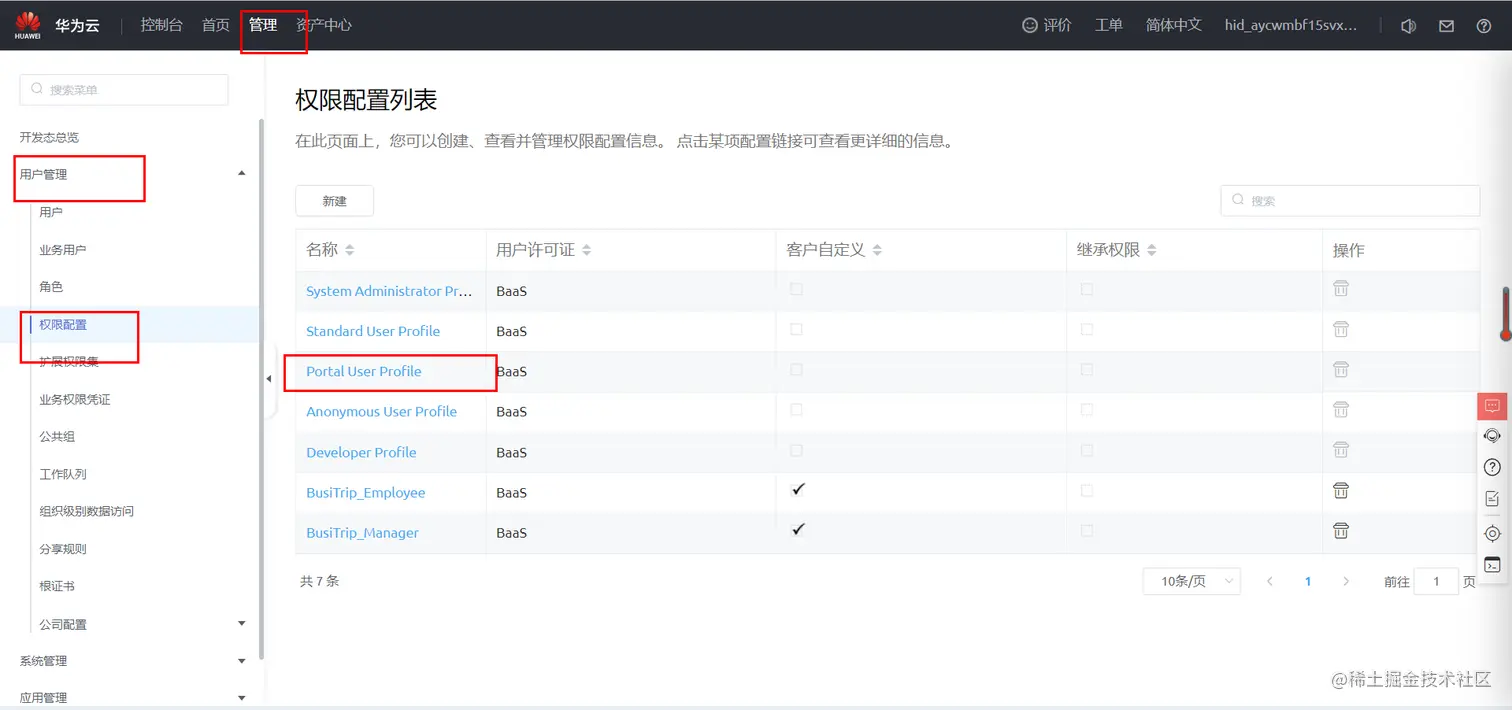Viewport: 1512px width, 710px height.
Task: Open the Anonymous User Profile link
Action: 381,411
